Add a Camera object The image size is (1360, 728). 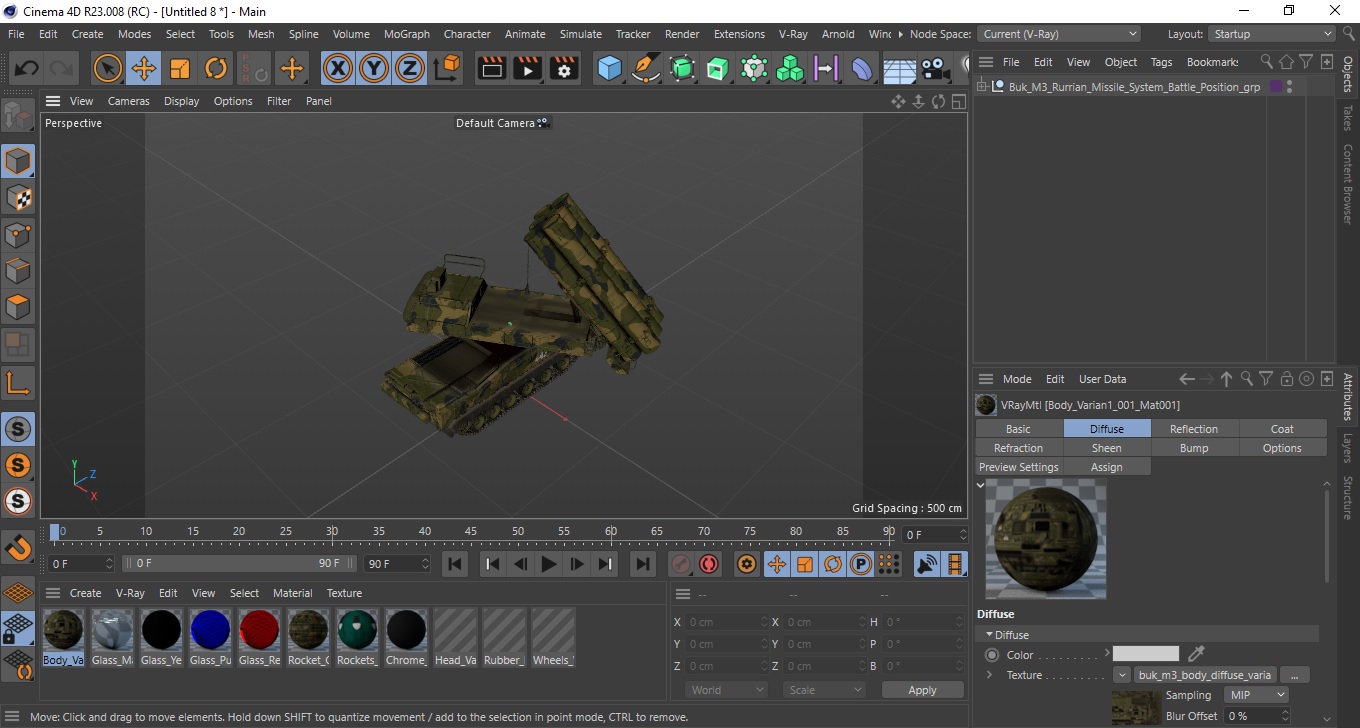pos(935,69)
